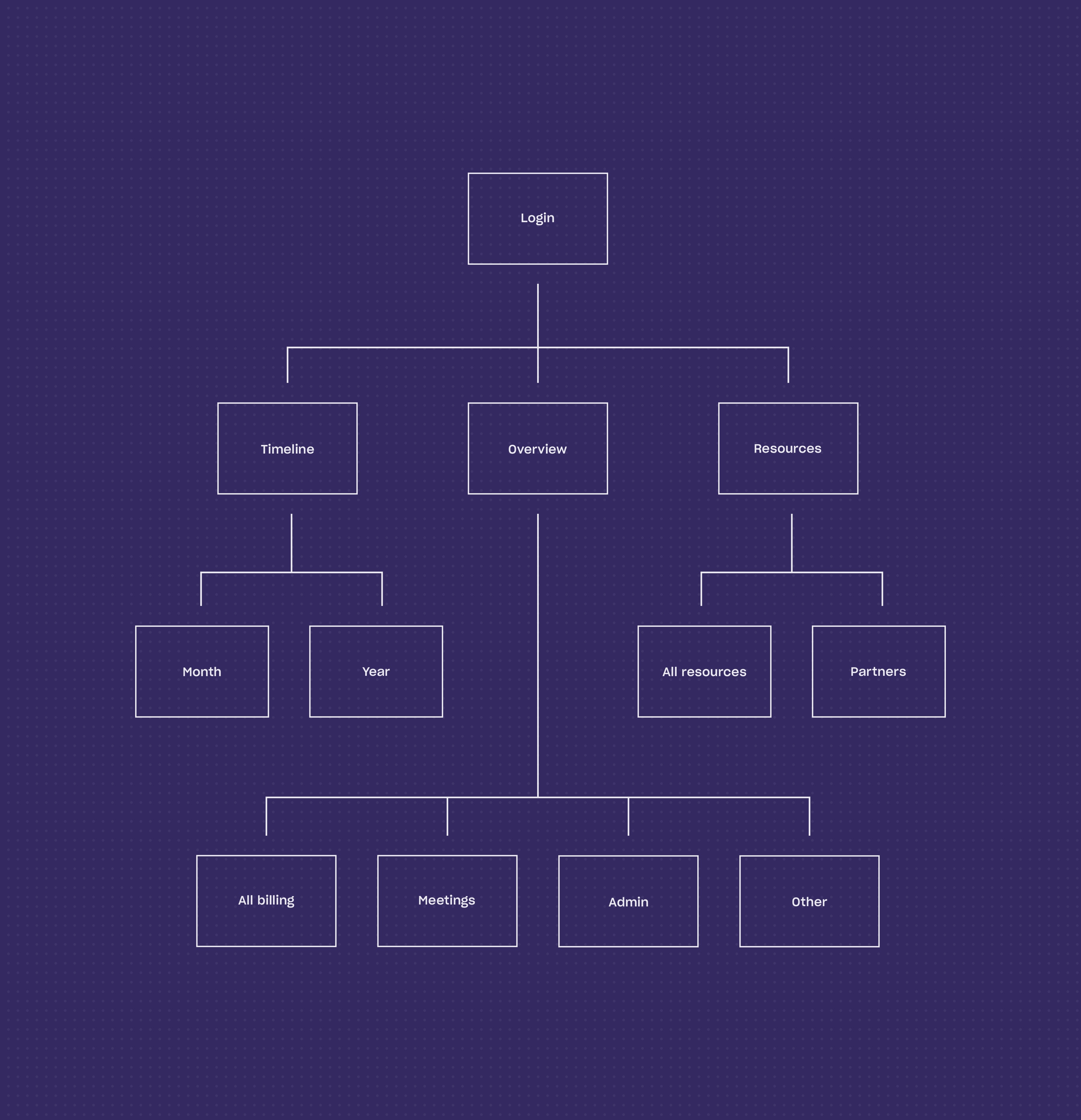The width and height of the screenshot is (1081, 1120).
Task: Click the Month leaf node
Action: point(201,671)
